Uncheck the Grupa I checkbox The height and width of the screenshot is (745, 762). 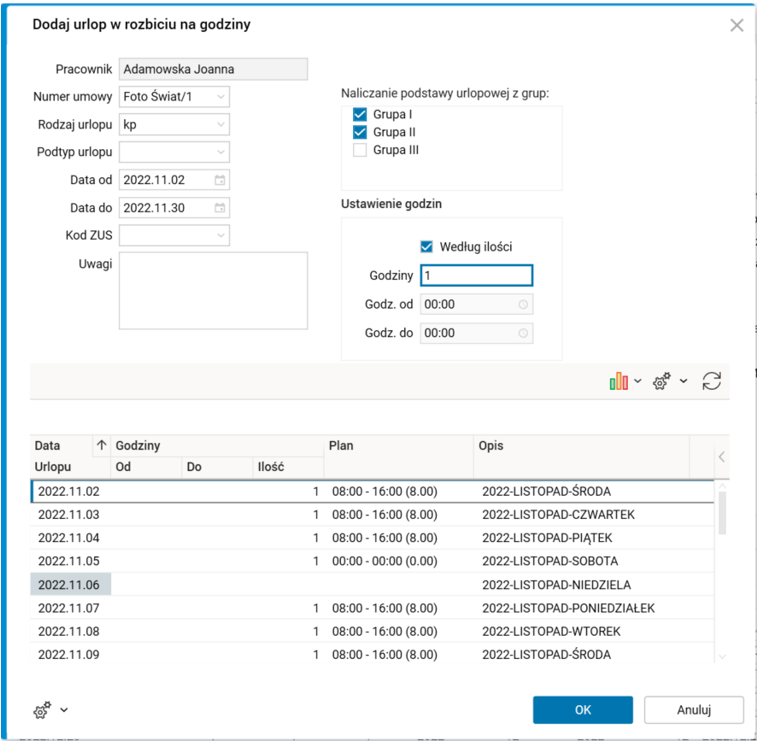click(x=360, y=115)
